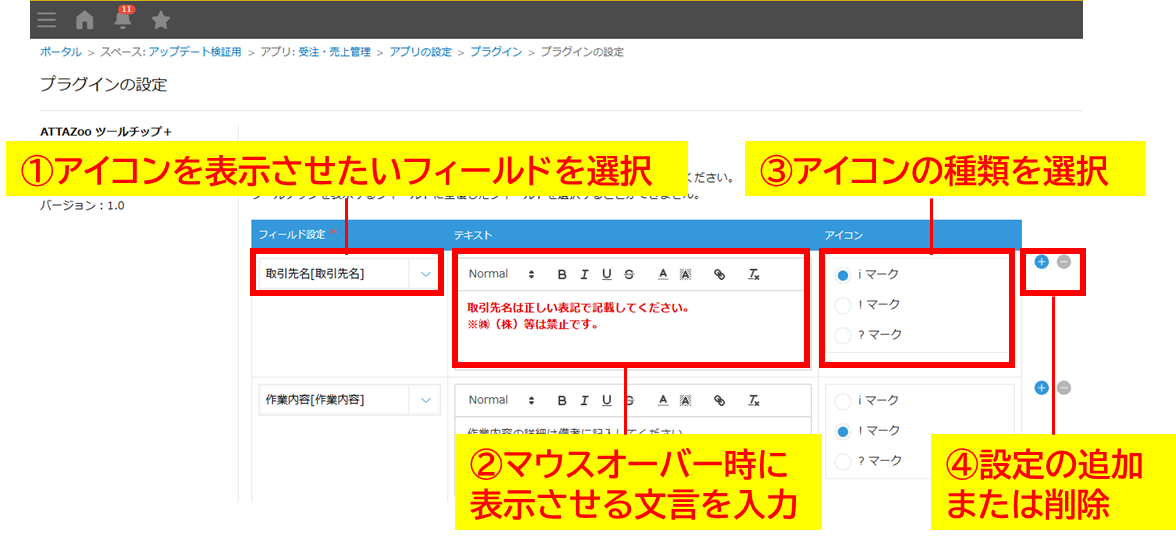
Task: Open the プラグイン breadcrumb link
Action: click(495, 52)
